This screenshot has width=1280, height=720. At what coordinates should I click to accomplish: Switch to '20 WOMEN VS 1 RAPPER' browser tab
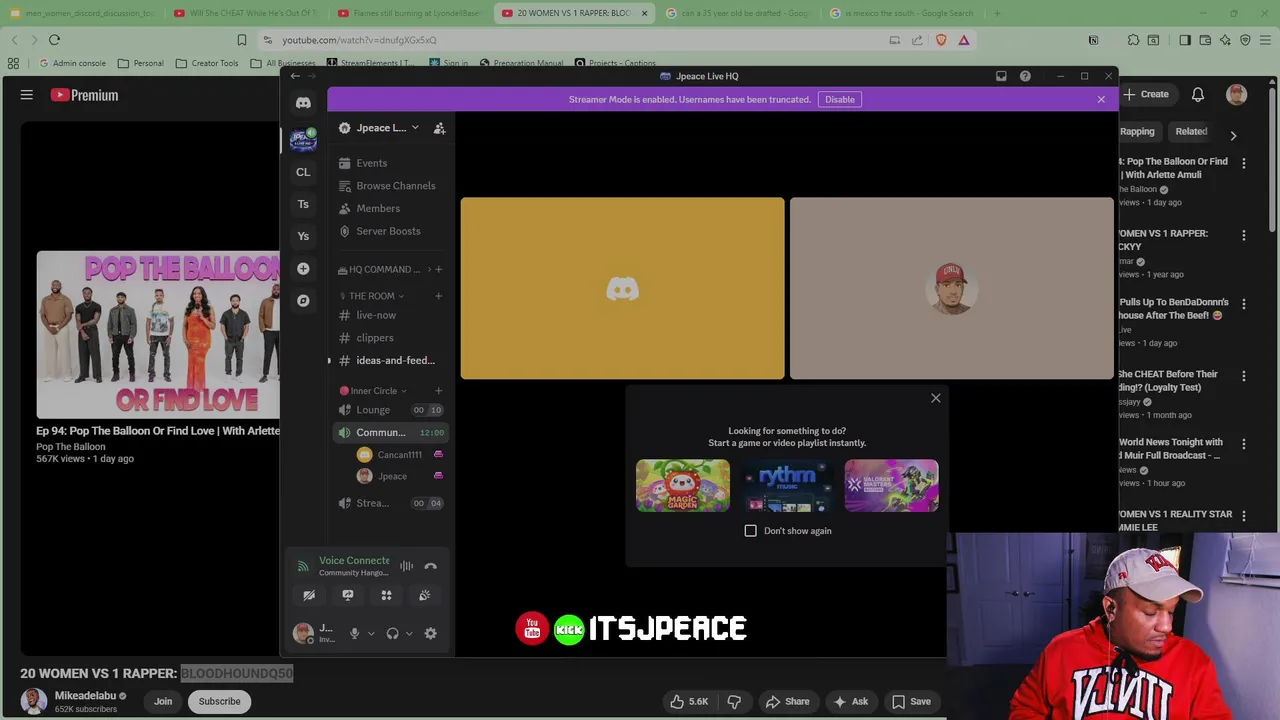(574, 13)
